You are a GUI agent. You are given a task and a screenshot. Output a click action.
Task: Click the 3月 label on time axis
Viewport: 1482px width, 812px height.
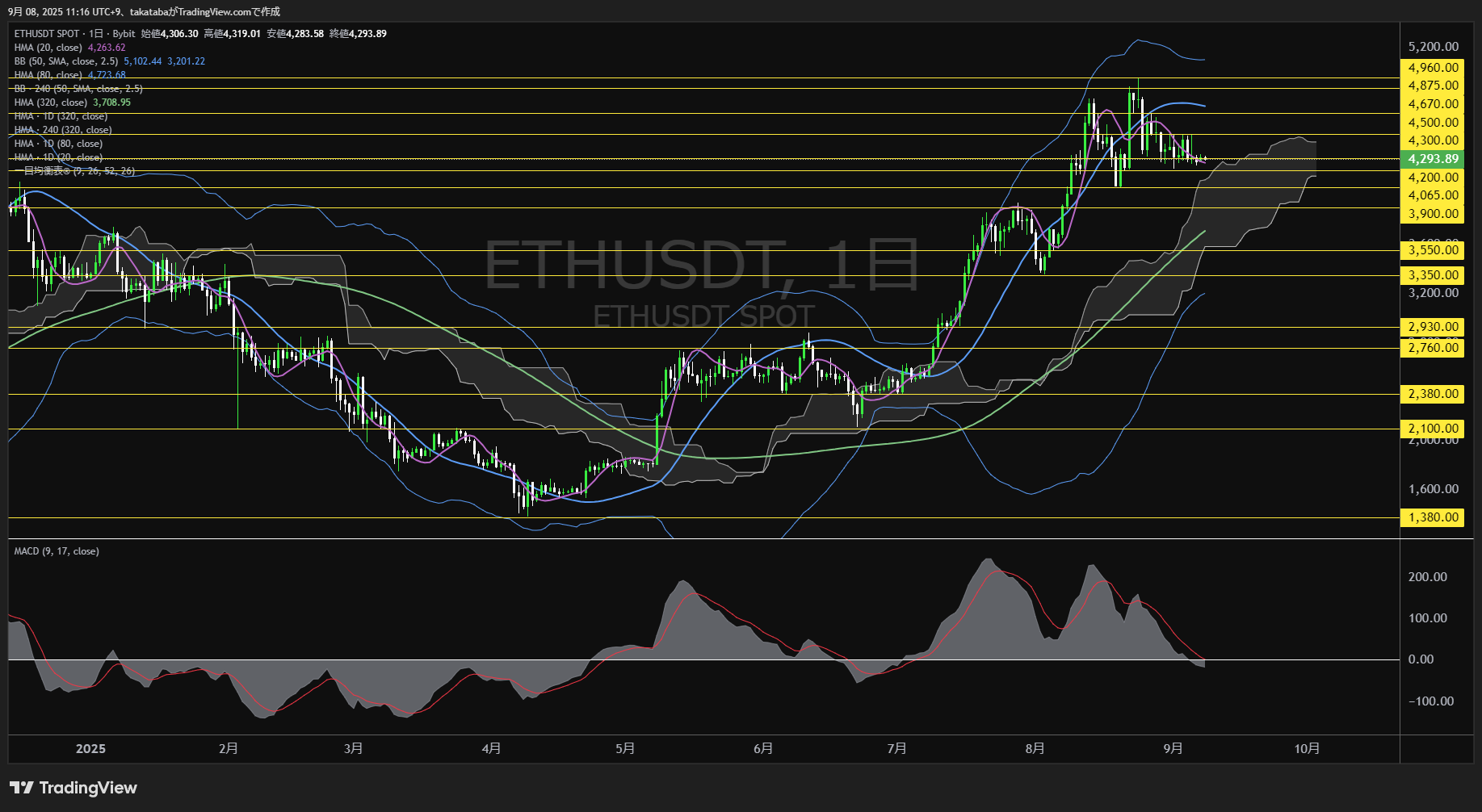[353, 749]
